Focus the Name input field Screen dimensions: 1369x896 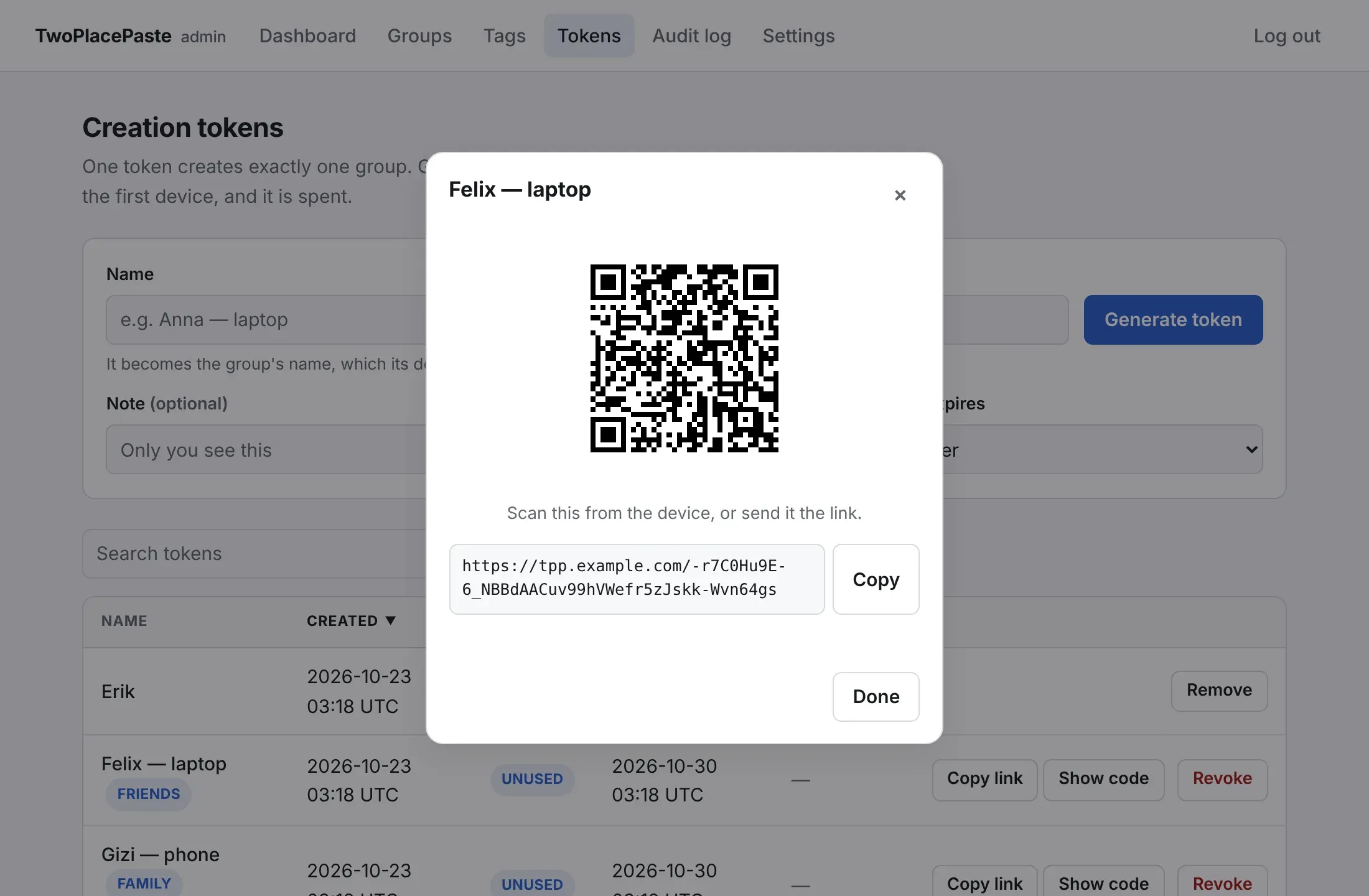pyautogui.click(x=268, y=320)
